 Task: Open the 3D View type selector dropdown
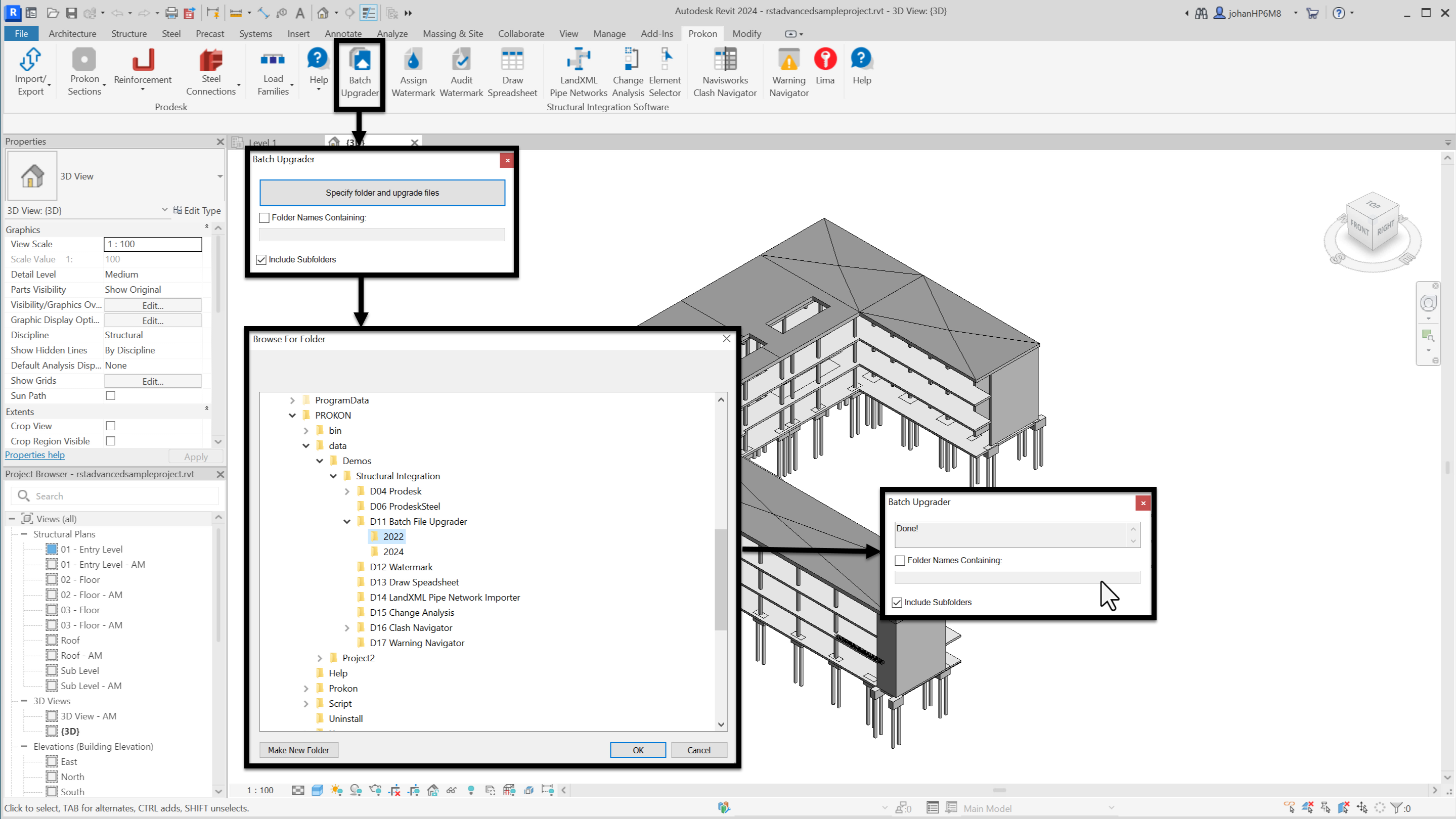[220, 176]
